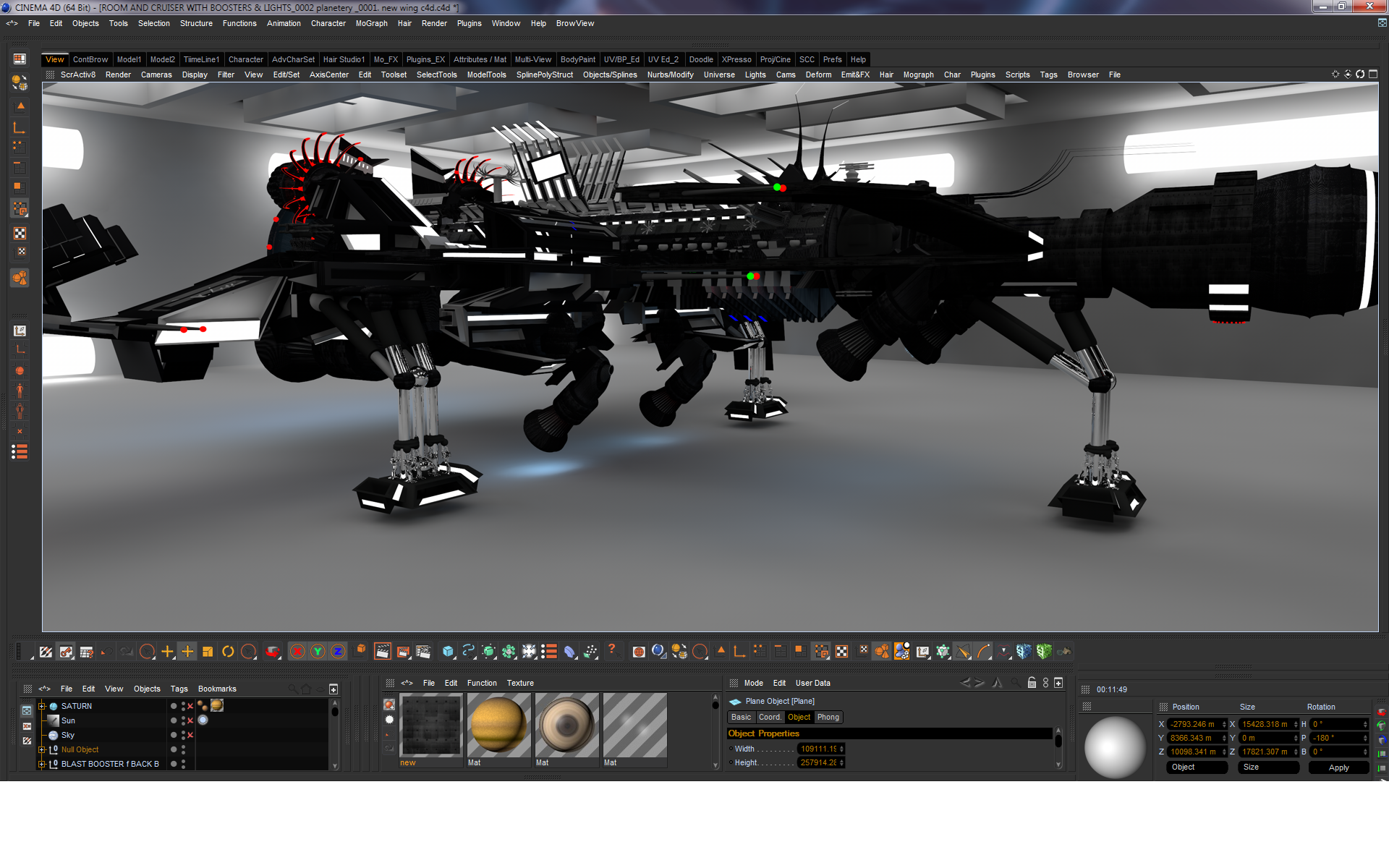Add a Cube primitive object
Image resolution: width=1389 pixels, height=868 pixels.
point(448,651)
